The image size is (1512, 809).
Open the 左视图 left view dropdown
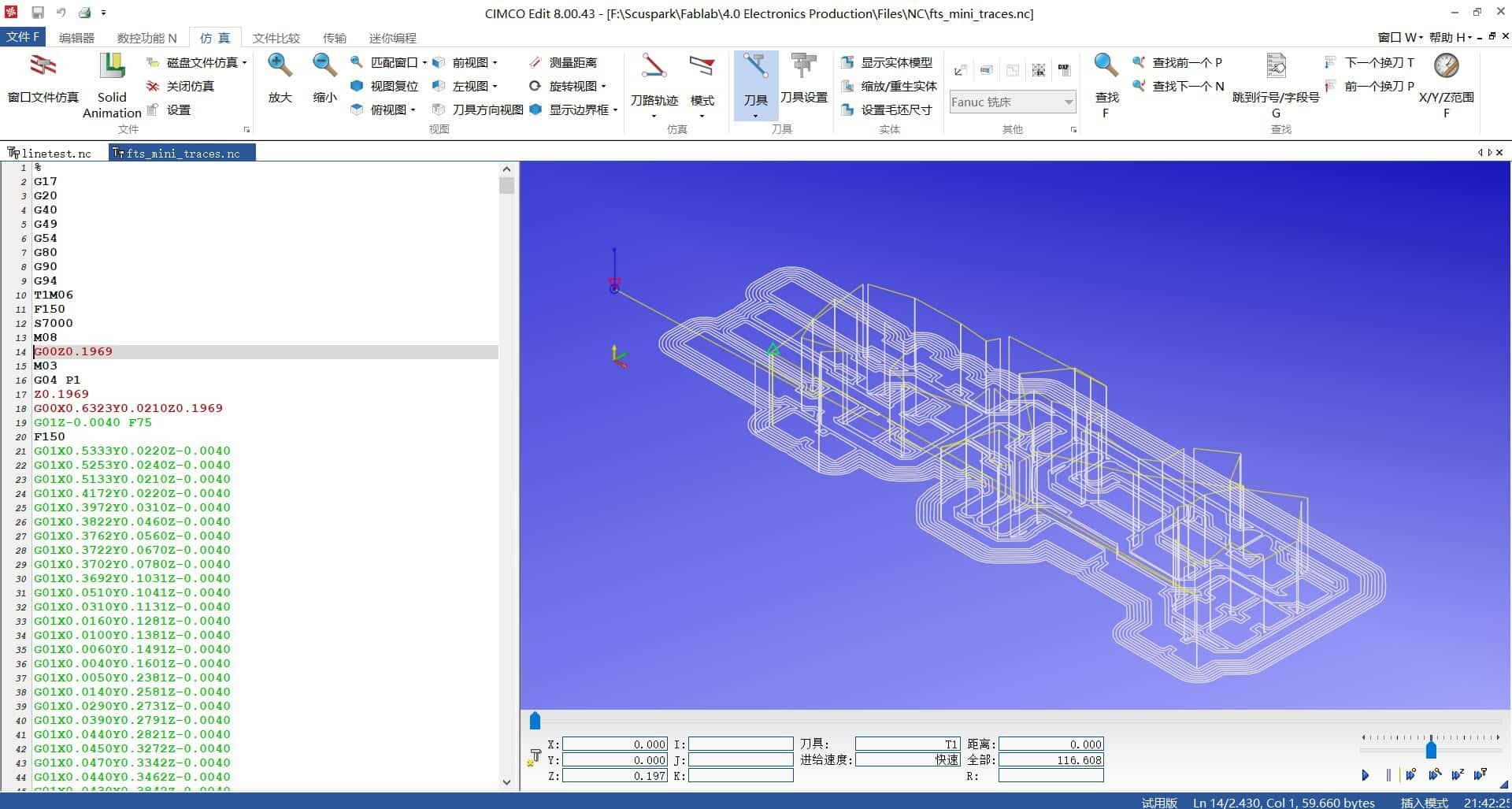pos(495,86)
